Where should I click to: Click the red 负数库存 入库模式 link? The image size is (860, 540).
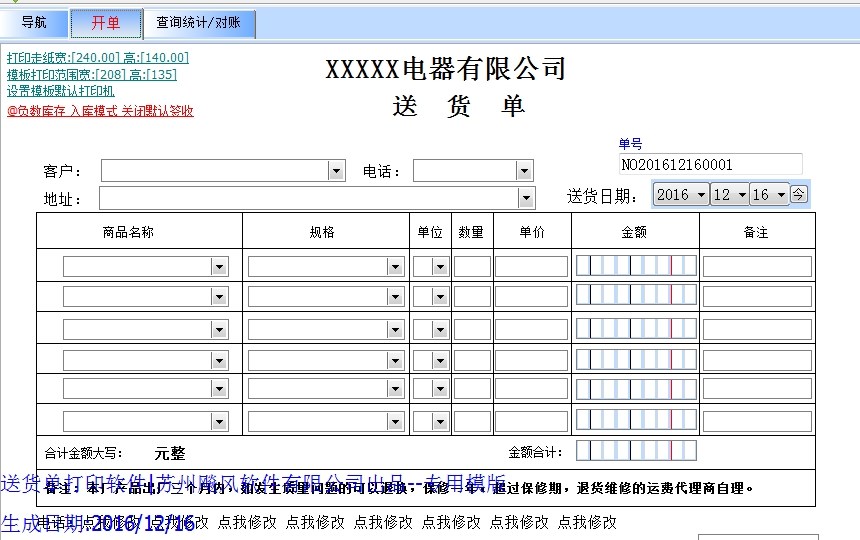[x=100, y=111]
